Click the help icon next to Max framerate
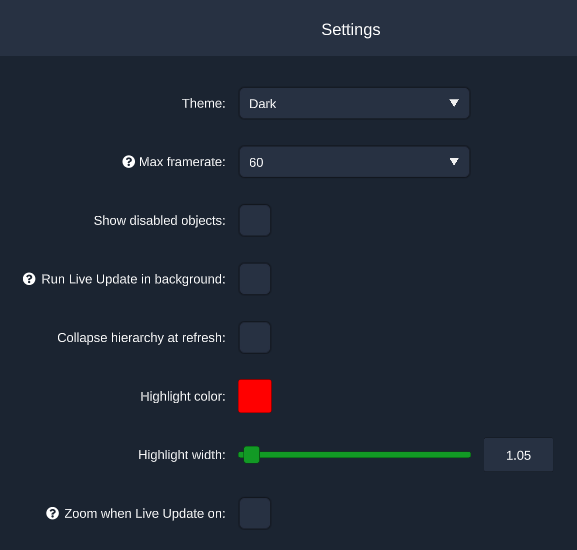Viewport: 577px width, 550px height. (128, 162)
